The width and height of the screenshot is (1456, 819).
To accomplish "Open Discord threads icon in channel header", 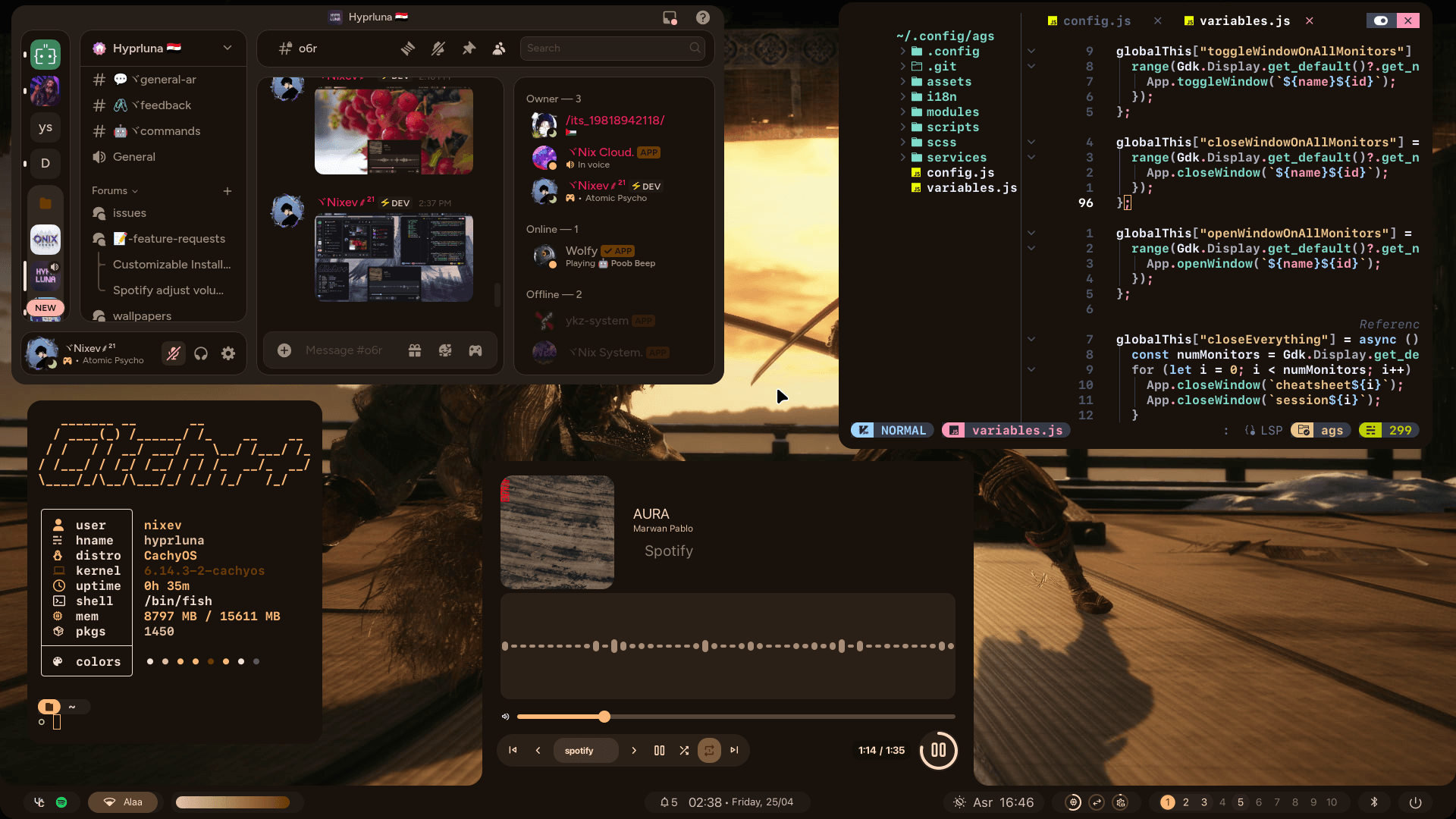I will click(408, 49).
